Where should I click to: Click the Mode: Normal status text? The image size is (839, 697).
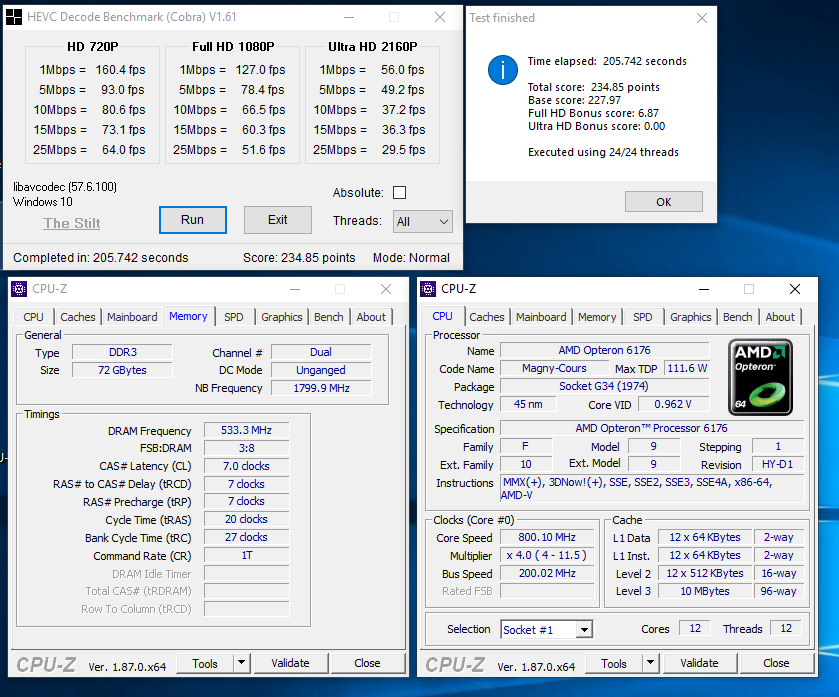pos(411,258)
